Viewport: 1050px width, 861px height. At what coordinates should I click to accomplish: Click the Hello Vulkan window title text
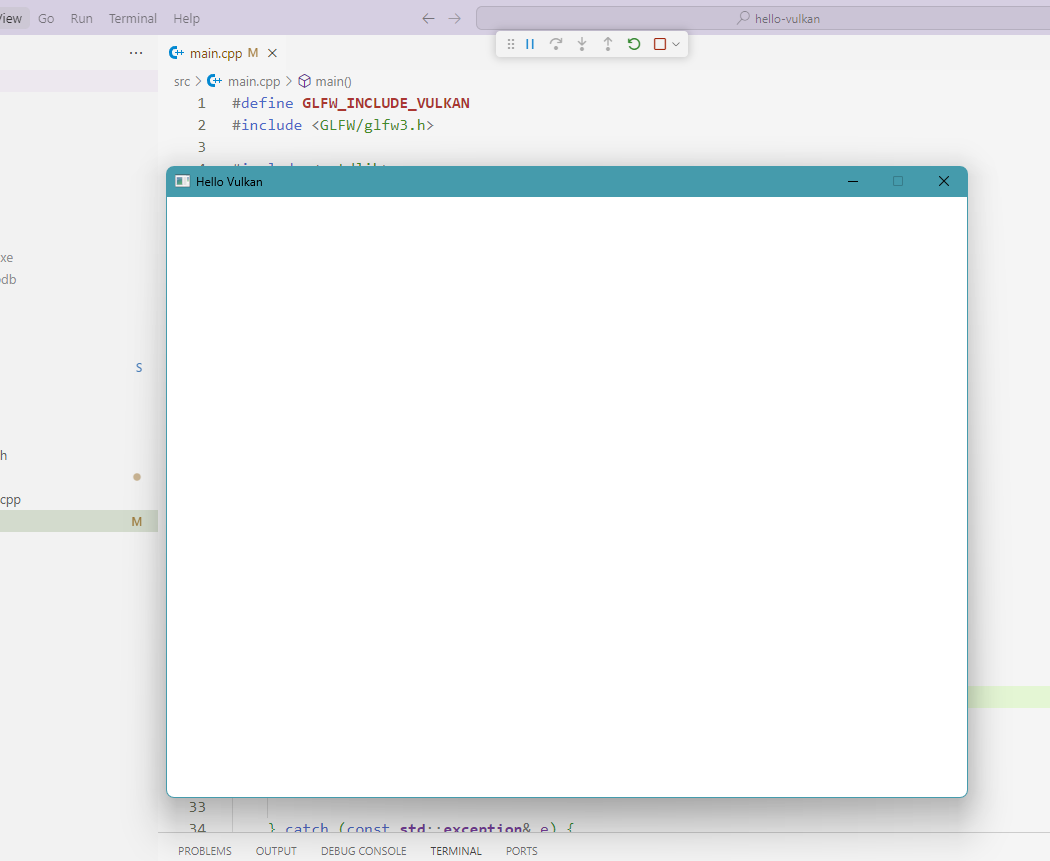point(229,181)
